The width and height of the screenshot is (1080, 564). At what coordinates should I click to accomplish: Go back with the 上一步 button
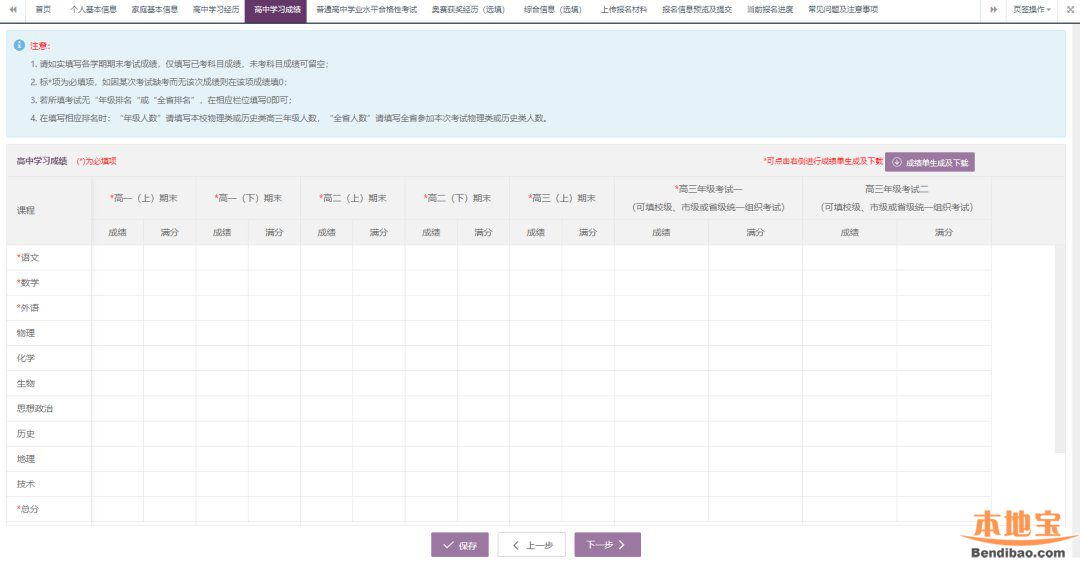coord(532,545)
